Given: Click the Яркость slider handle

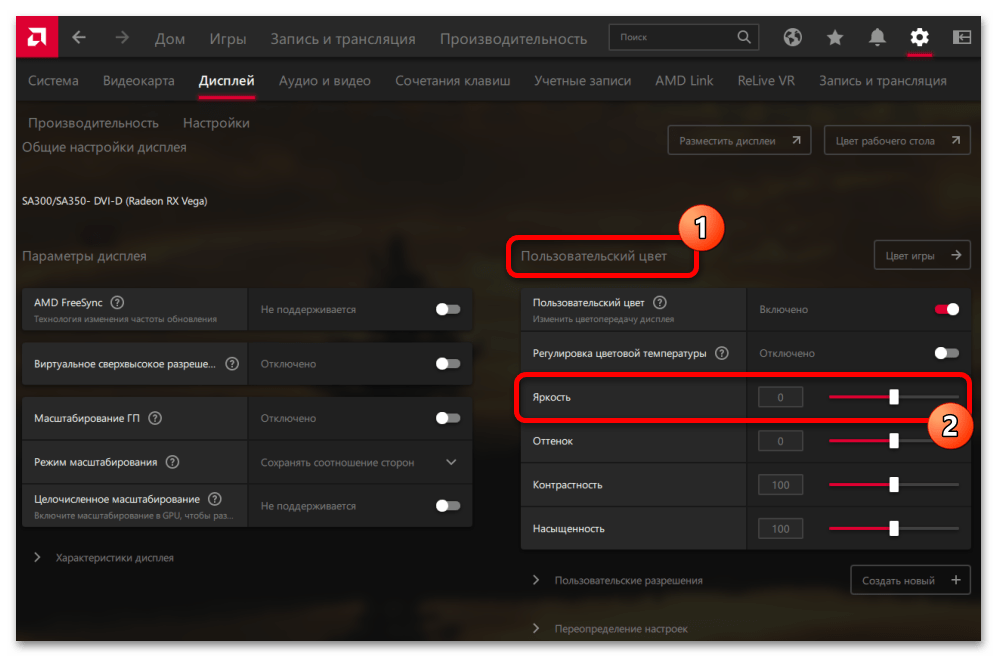Looking at the screenshot, I should [894, 397].
